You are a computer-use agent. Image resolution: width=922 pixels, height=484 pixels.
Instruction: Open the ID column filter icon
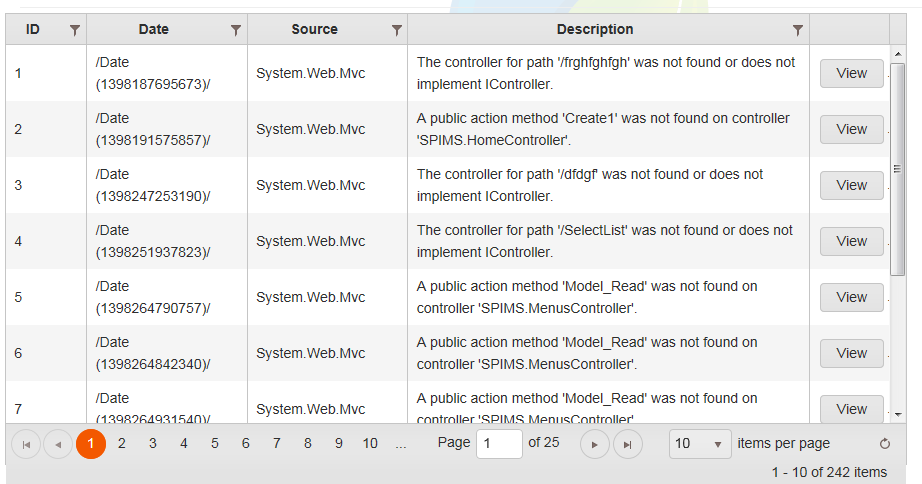[x=74, y=30]
